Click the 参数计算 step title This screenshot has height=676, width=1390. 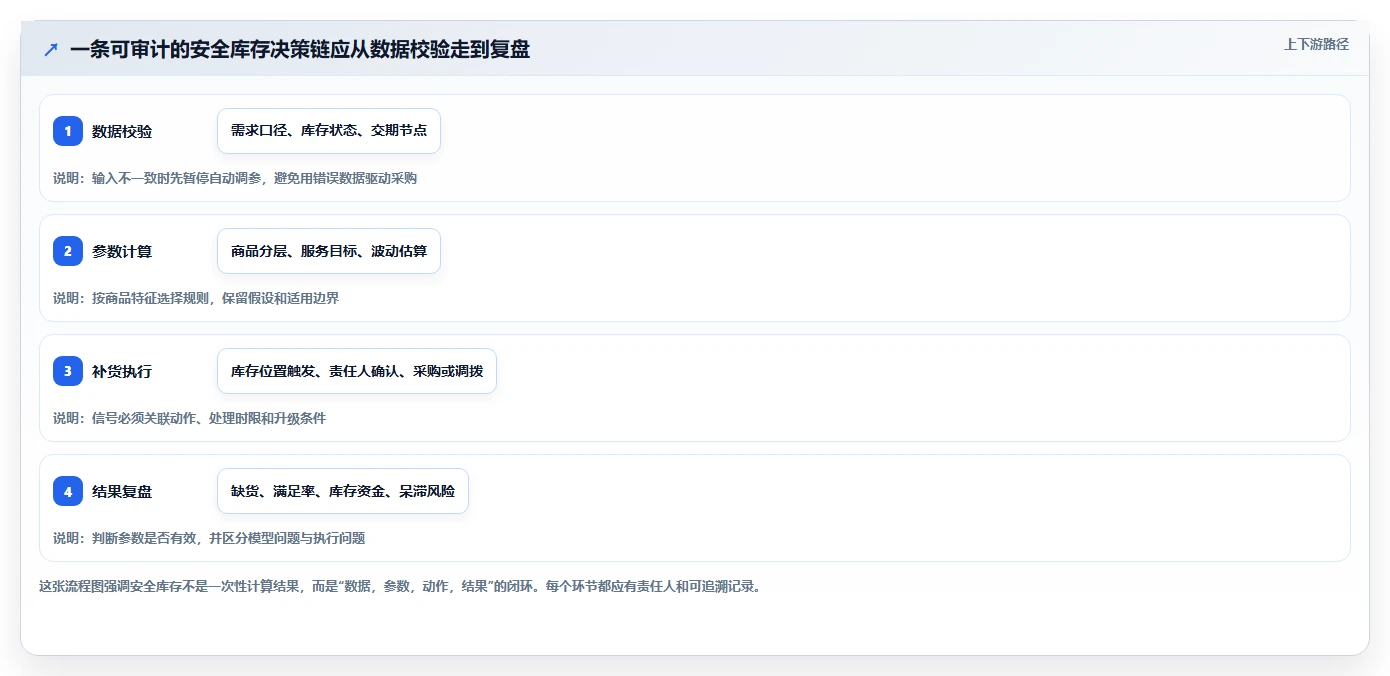[122, 251]
